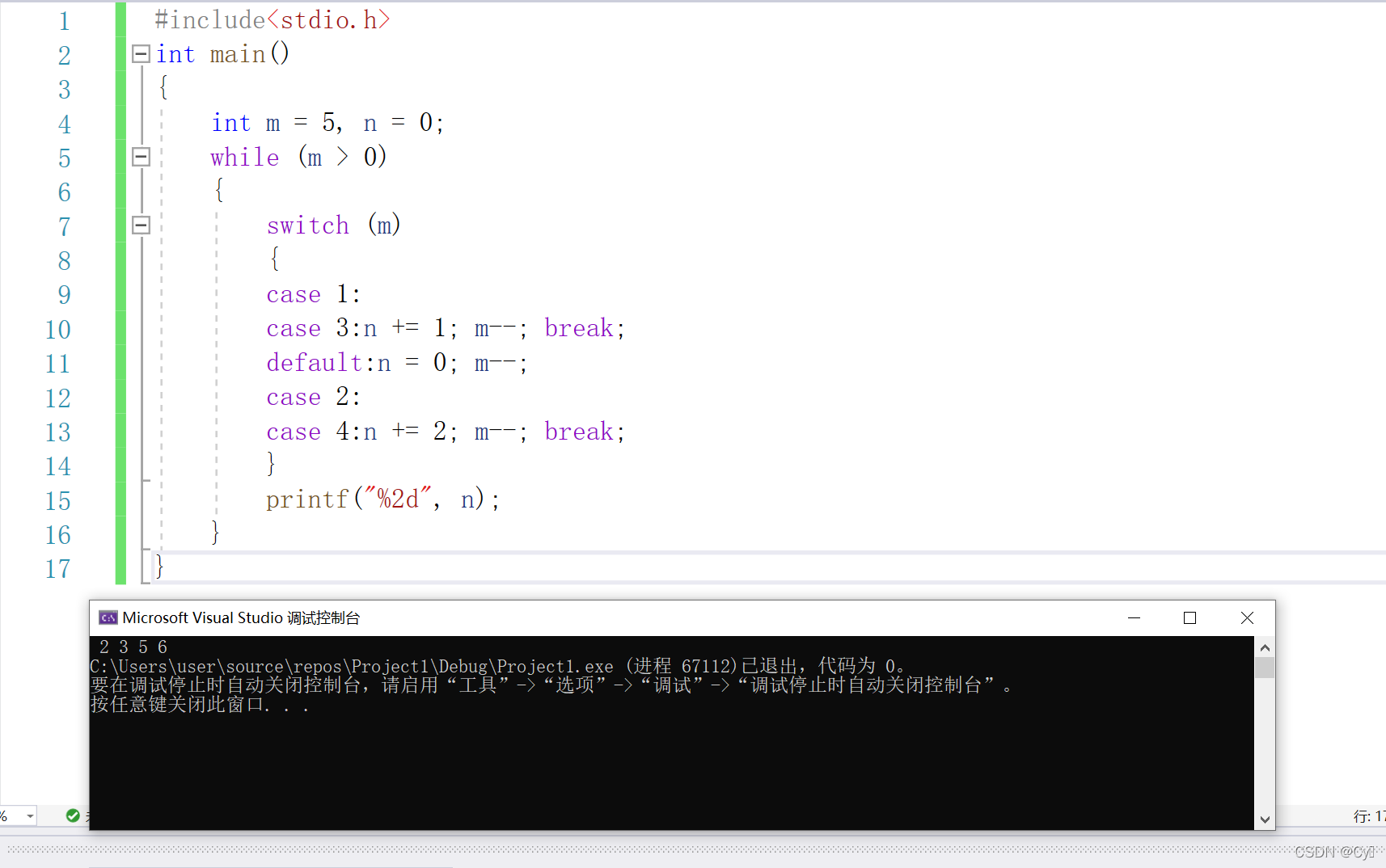Click the console line starting '要在调试停止时自动关闭控制台'
The image size is (1386, 868).
(x=551, y=685)
